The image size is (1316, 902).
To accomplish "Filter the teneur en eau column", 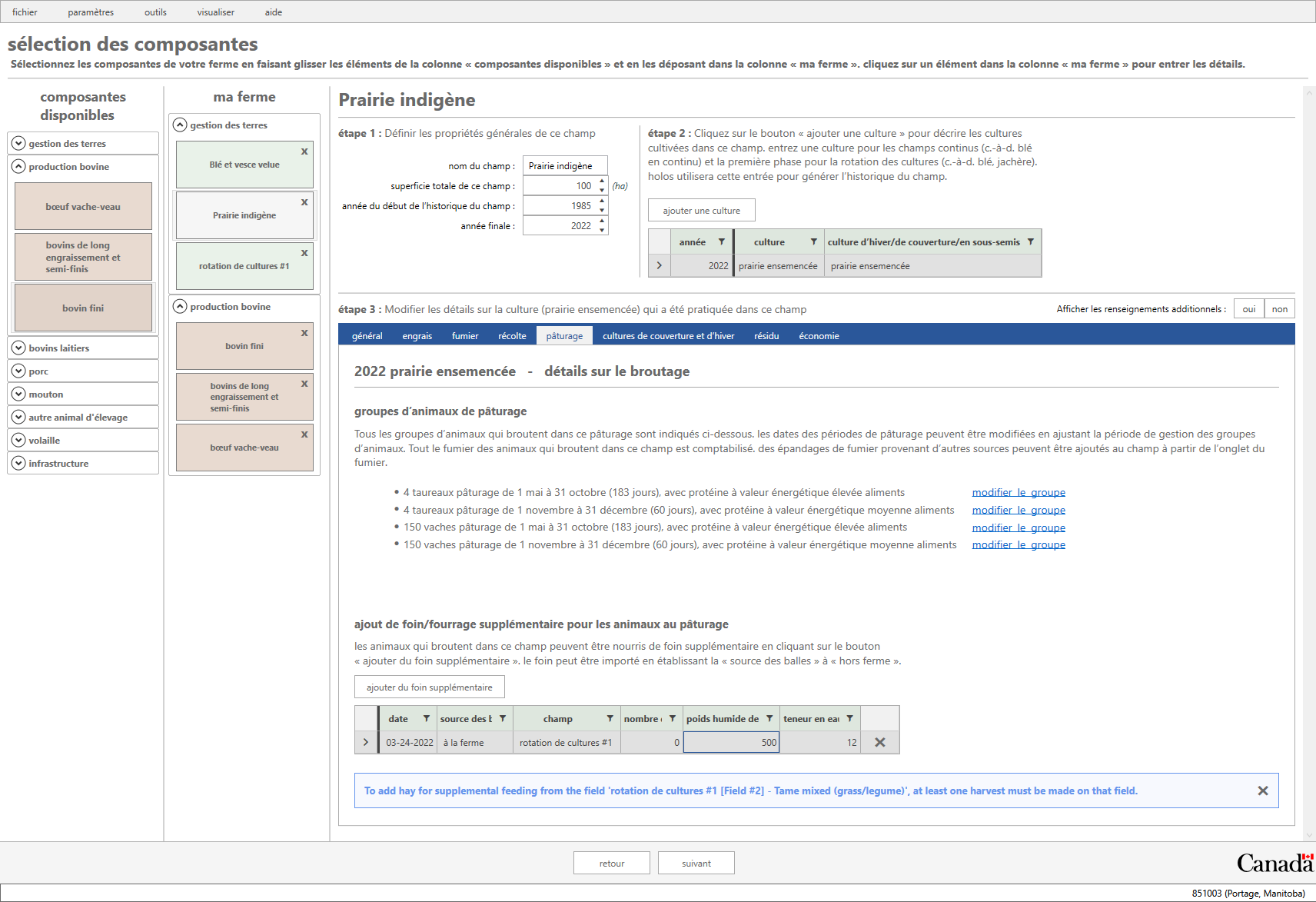I will coord(849,718).
